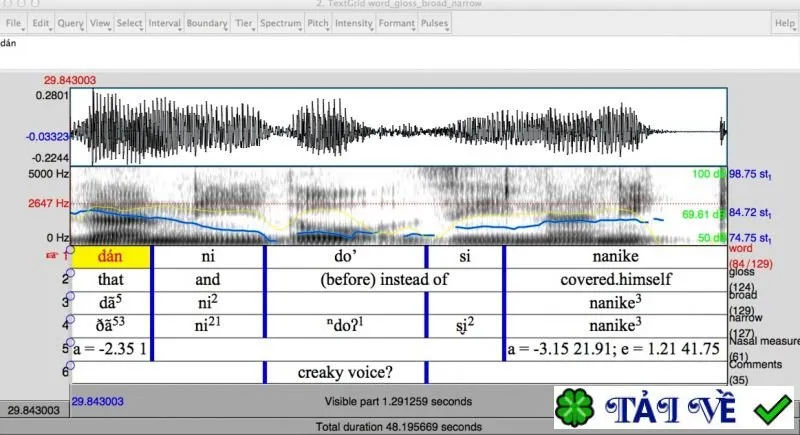This screenshot has width=800, height=435.
Task: Click the boundary circle on tier 3
Action: 70,296
